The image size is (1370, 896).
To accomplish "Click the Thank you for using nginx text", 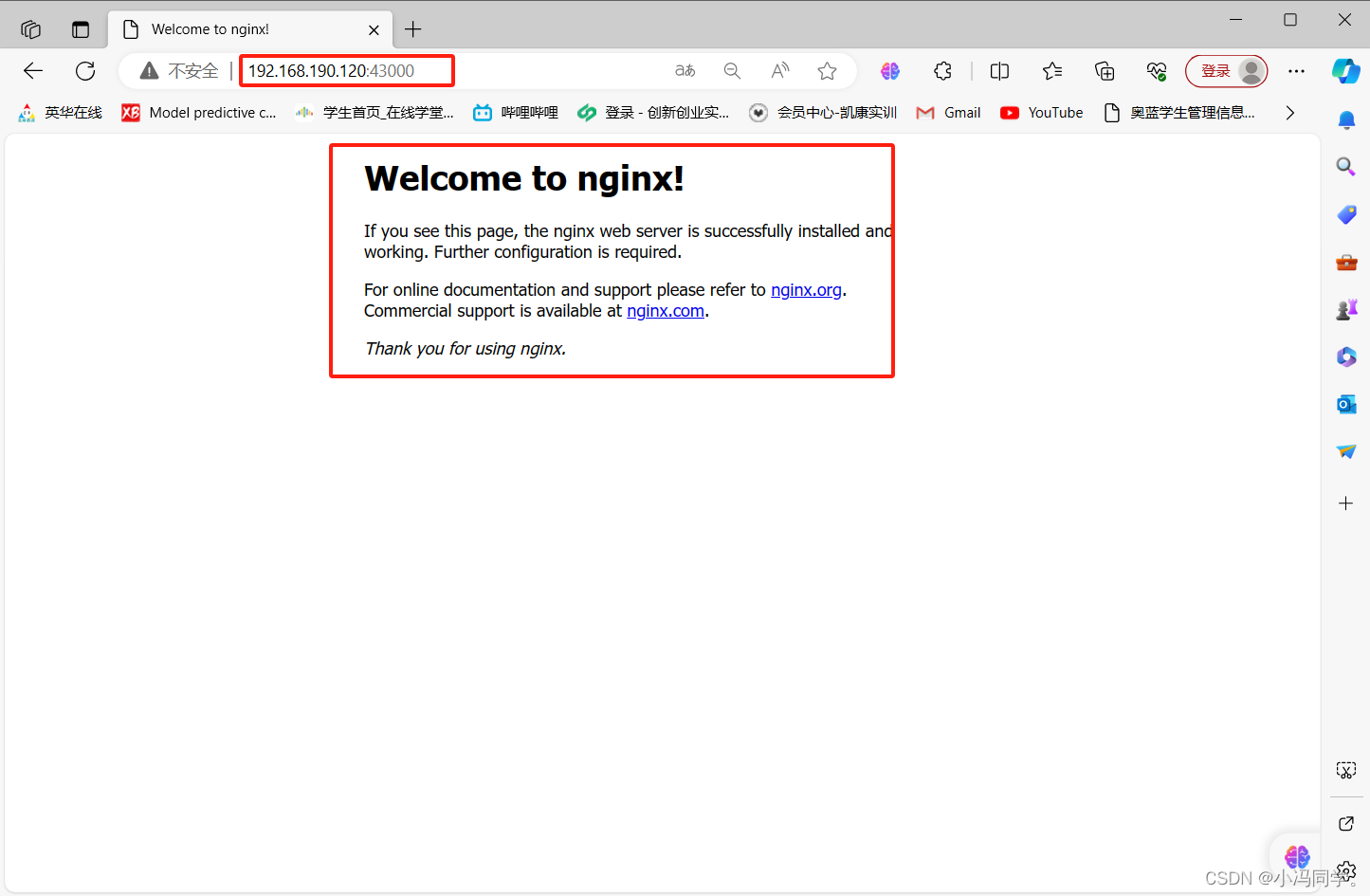I will [x=466, y=349].
